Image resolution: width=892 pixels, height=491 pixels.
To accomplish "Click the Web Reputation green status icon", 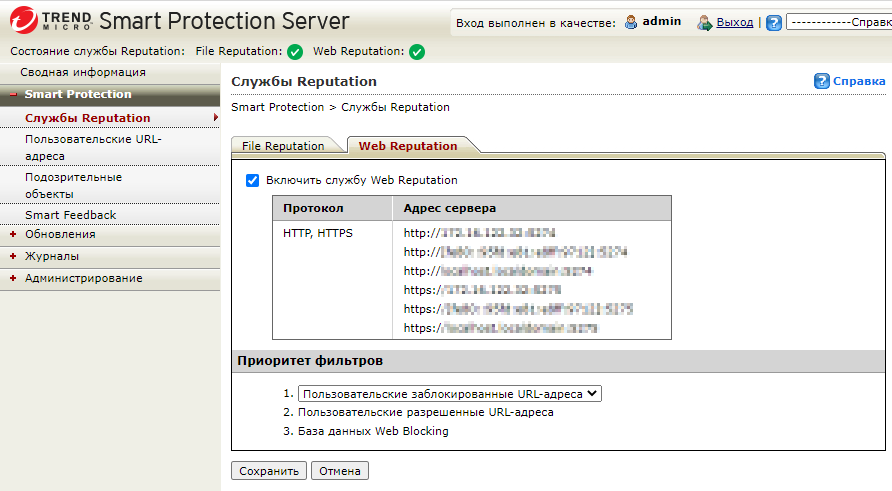I will (417, 52).
